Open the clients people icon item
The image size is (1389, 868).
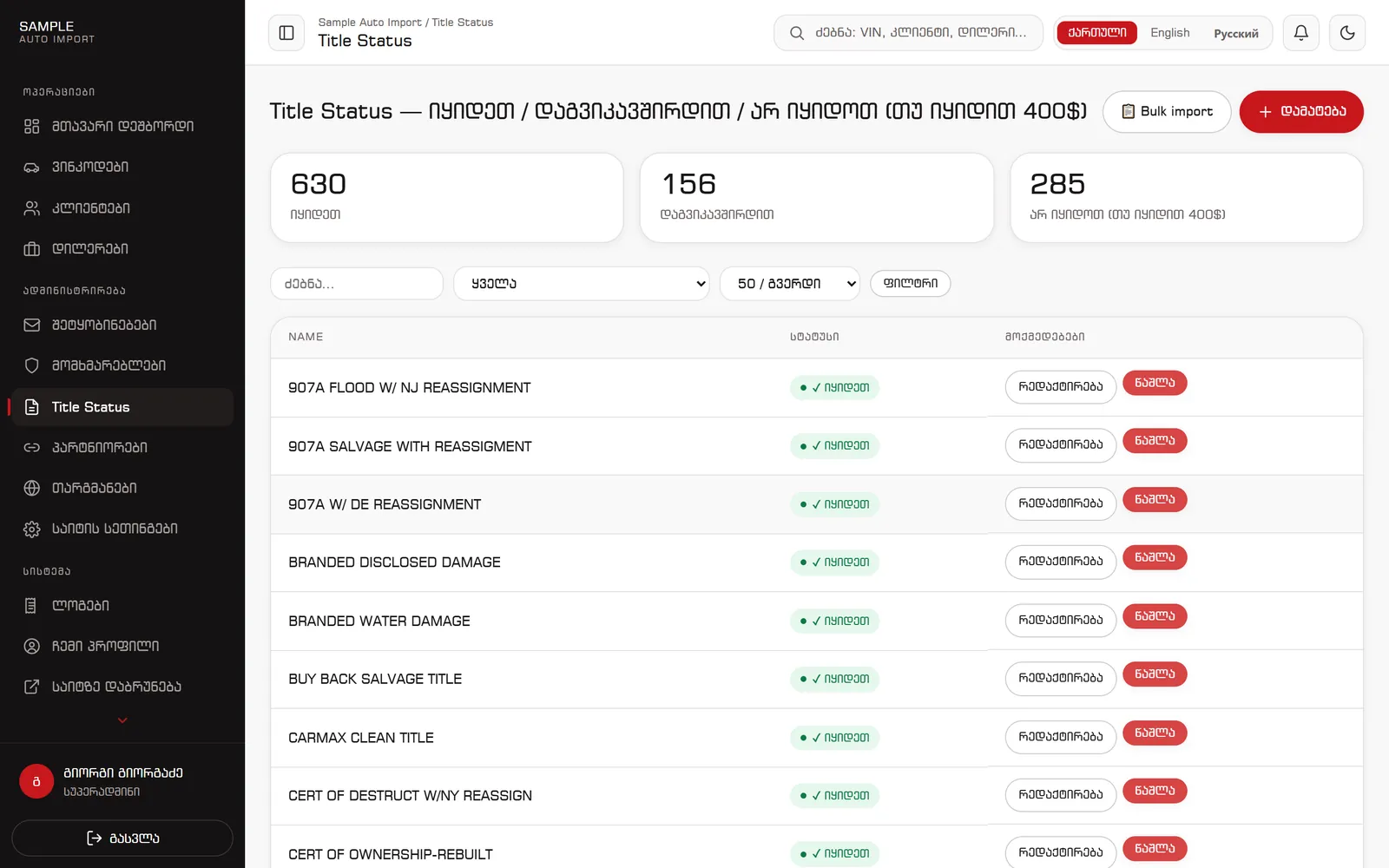pyautogui.click(x=31, y=208)
